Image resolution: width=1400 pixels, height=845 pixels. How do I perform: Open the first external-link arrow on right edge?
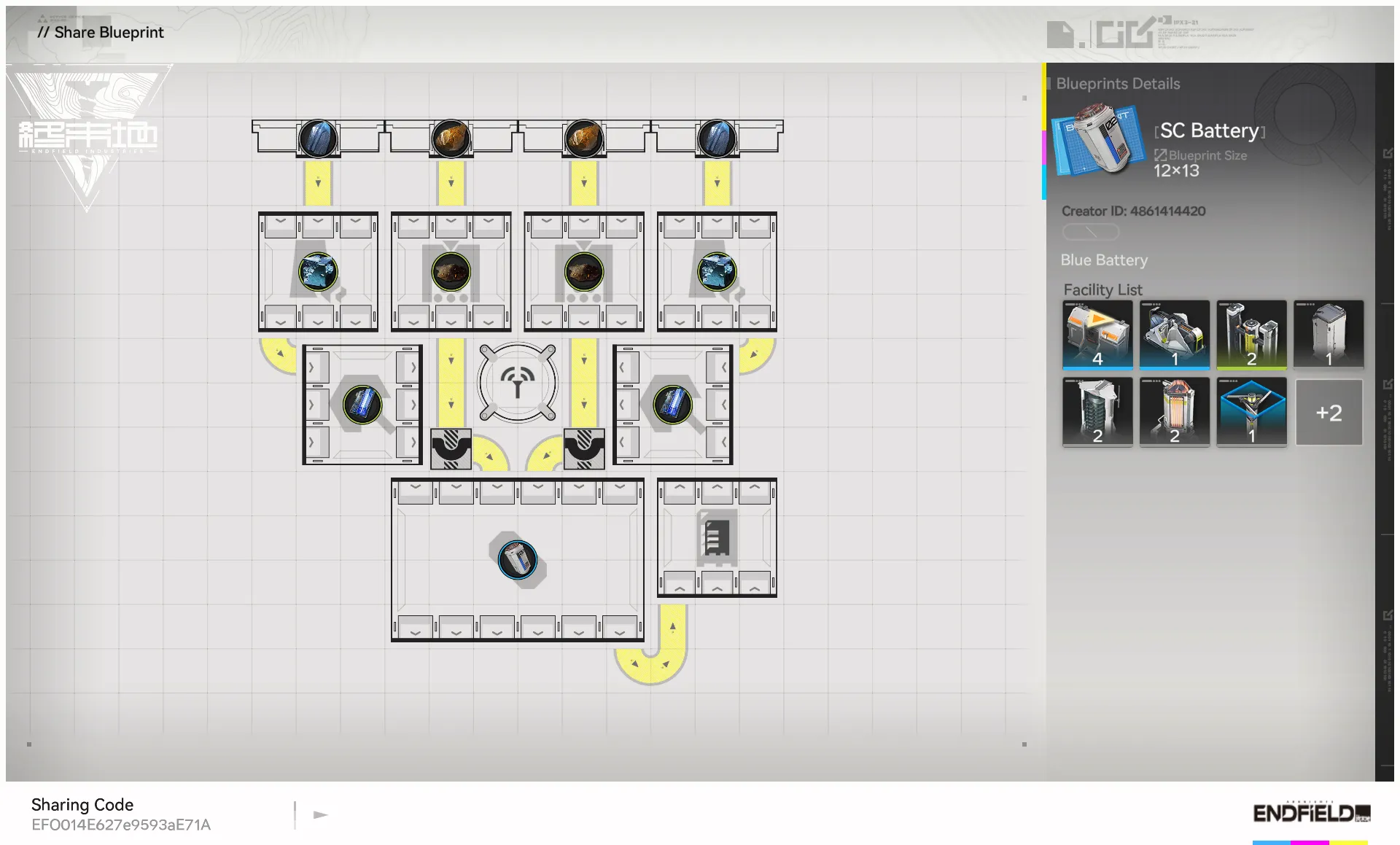(1388, 153)
